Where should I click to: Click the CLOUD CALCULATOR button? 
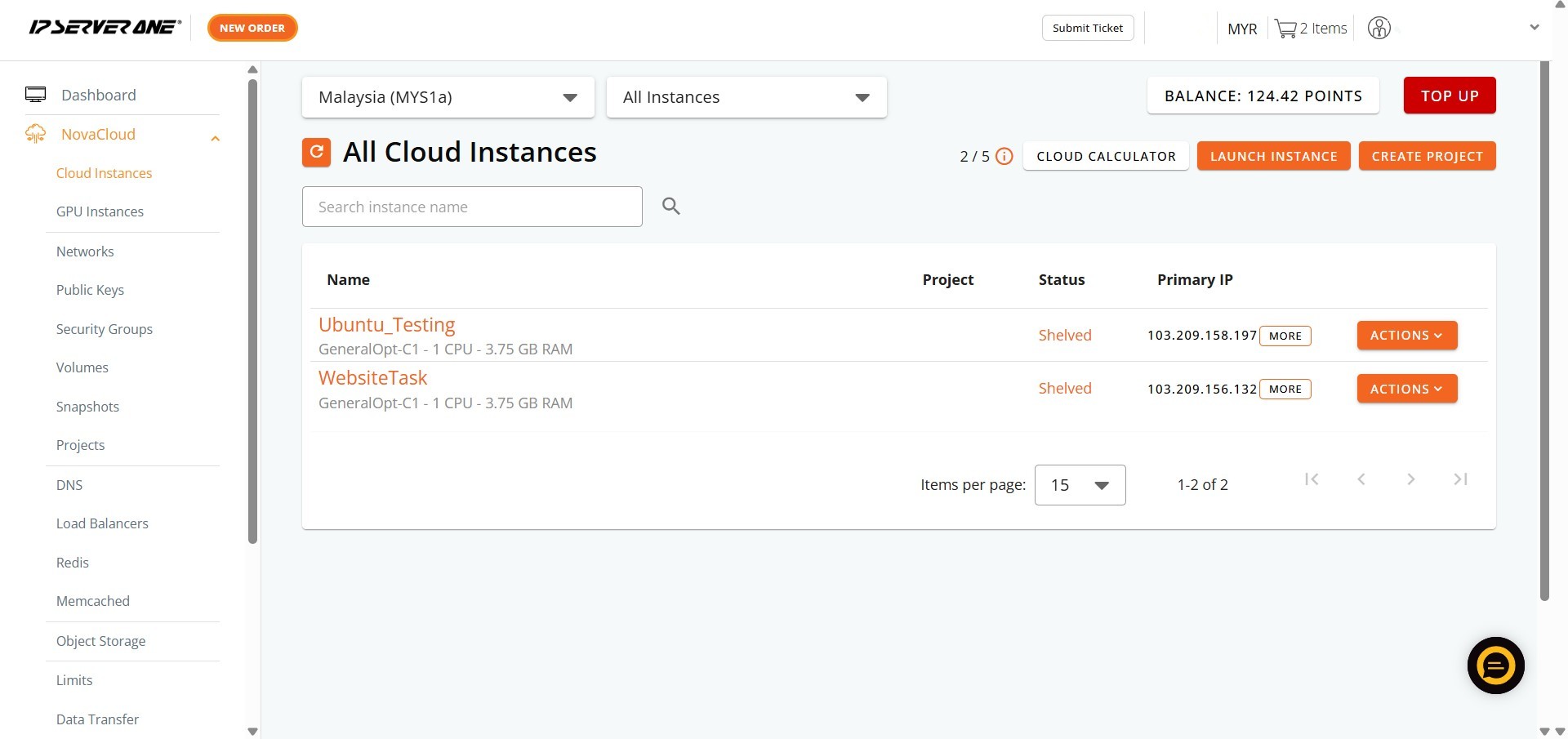[x=1106, y=156]
